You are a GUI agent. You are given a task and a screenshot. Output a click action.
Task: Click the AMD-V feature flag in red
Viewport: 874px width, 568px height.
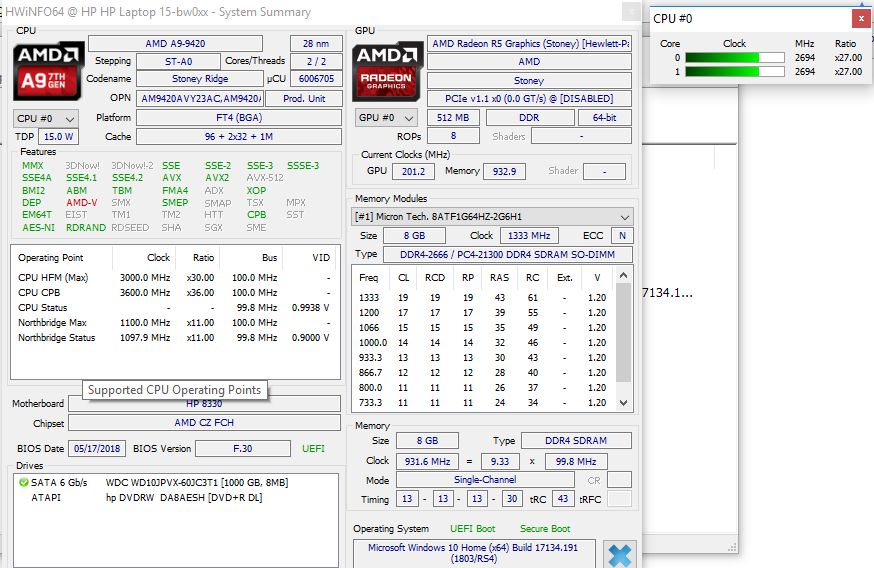[82, 203]
